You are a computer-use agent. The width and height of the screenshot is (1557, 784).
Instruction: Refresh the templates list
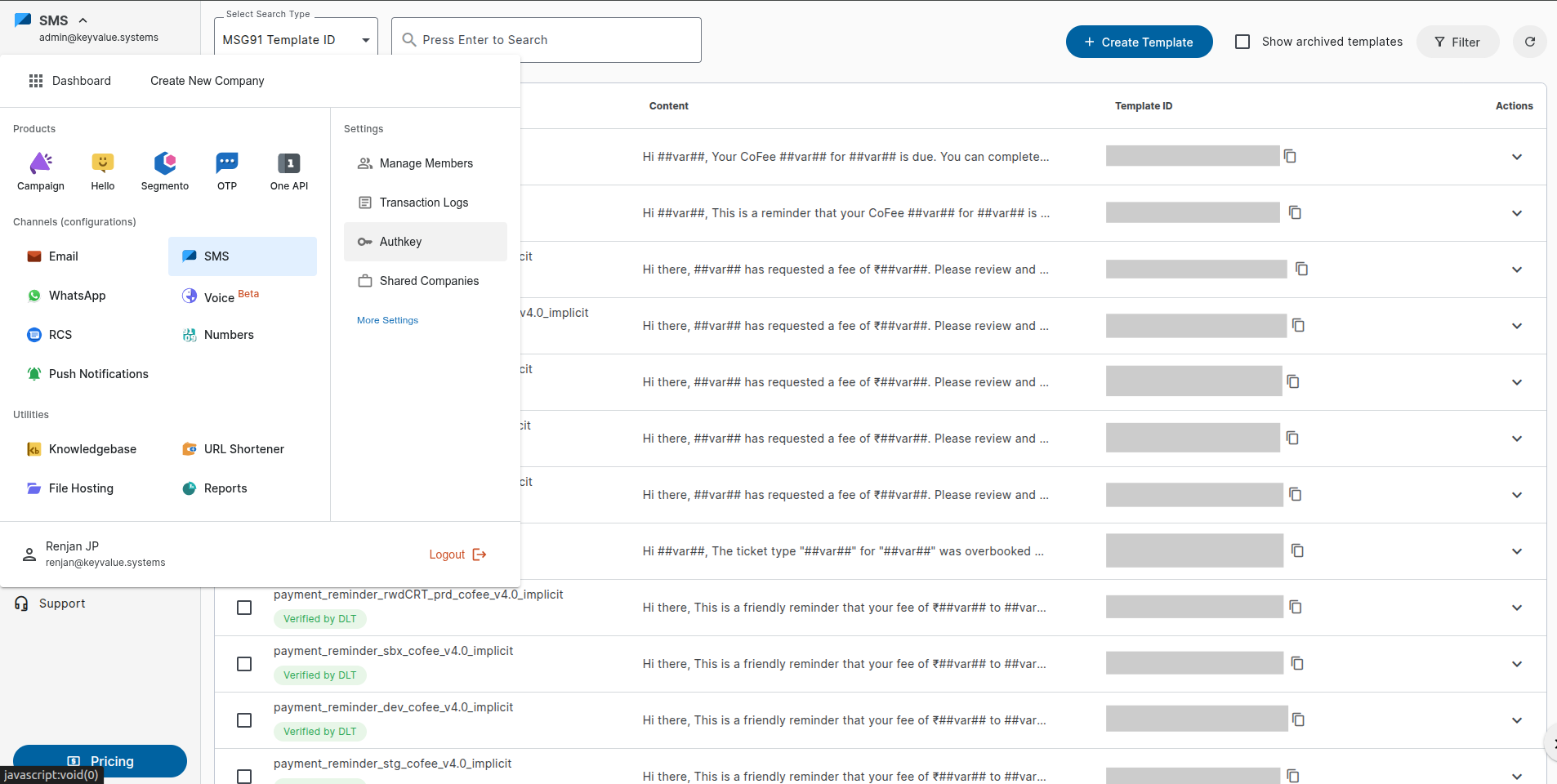point(1529,42)
